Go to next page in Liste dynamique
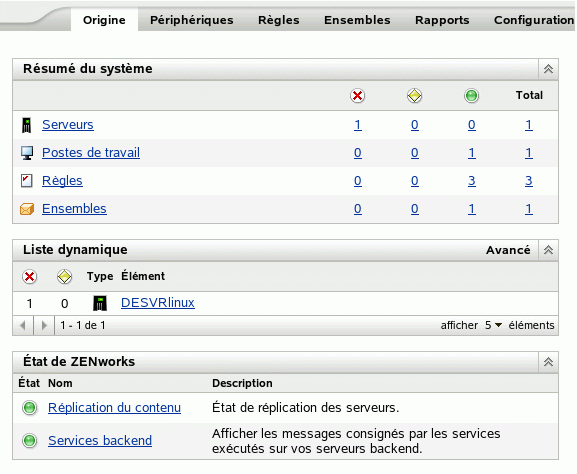The width and height of the screenshot is (577, 474). point(44,325)
